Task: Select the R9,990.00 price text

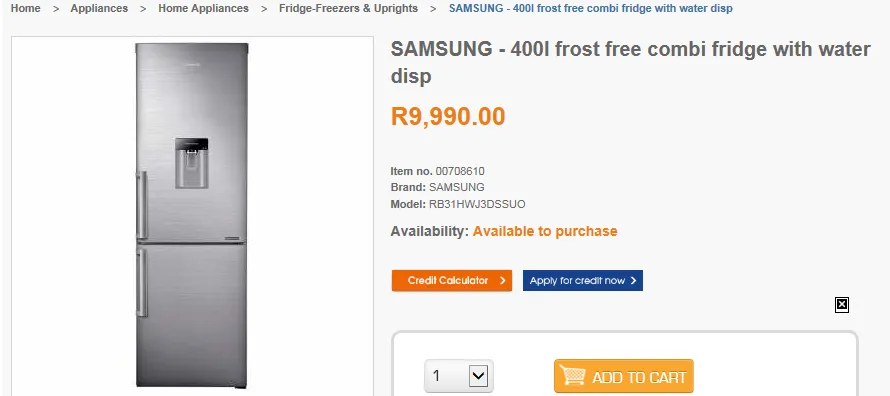Action: pos(448,116)
